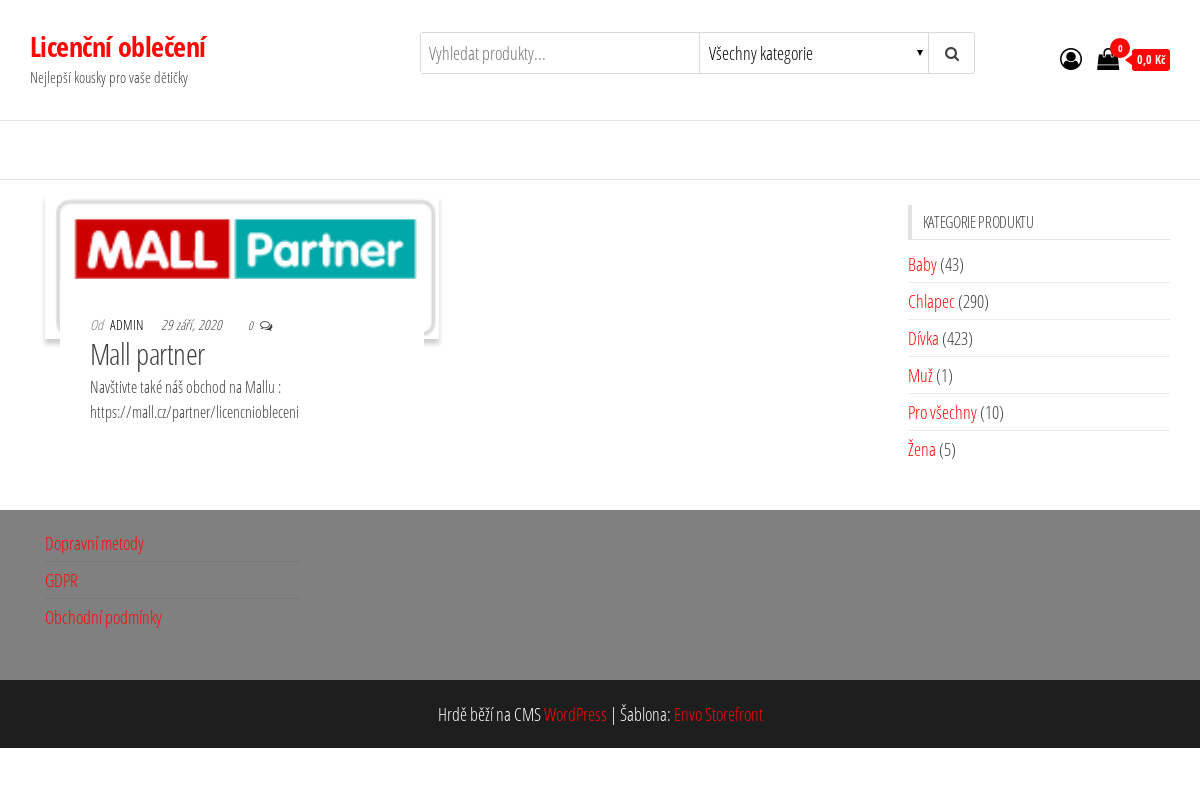Open the Všechny kategorie dropdown

(x=814, y=53)
